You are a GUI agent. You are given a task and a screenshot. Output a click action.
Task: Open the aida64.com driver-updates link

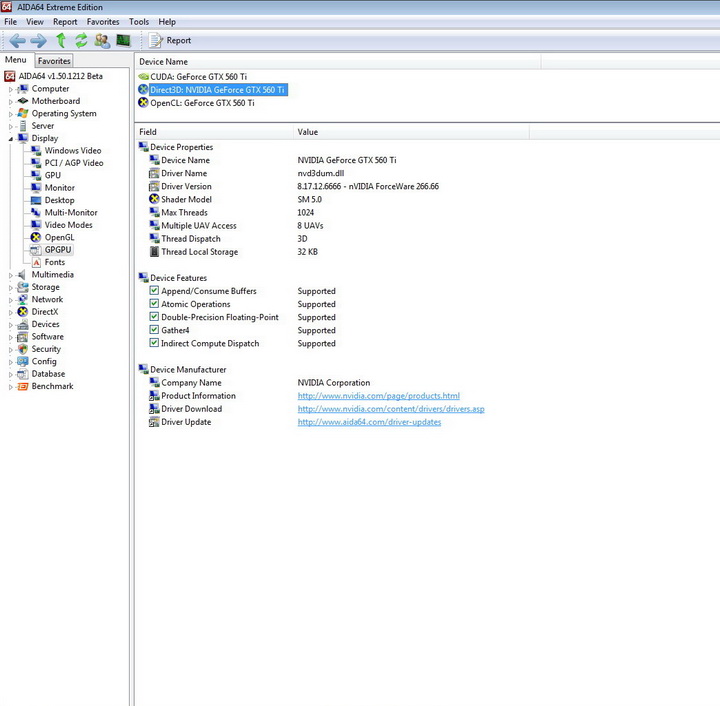[369, 422]
